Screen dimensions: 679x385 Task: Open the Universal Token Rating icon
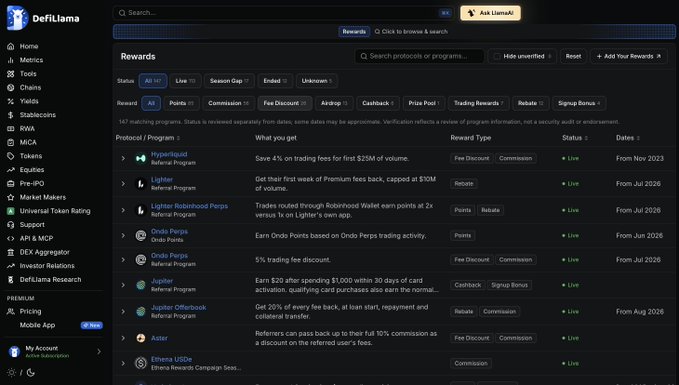tap(11, 211)
